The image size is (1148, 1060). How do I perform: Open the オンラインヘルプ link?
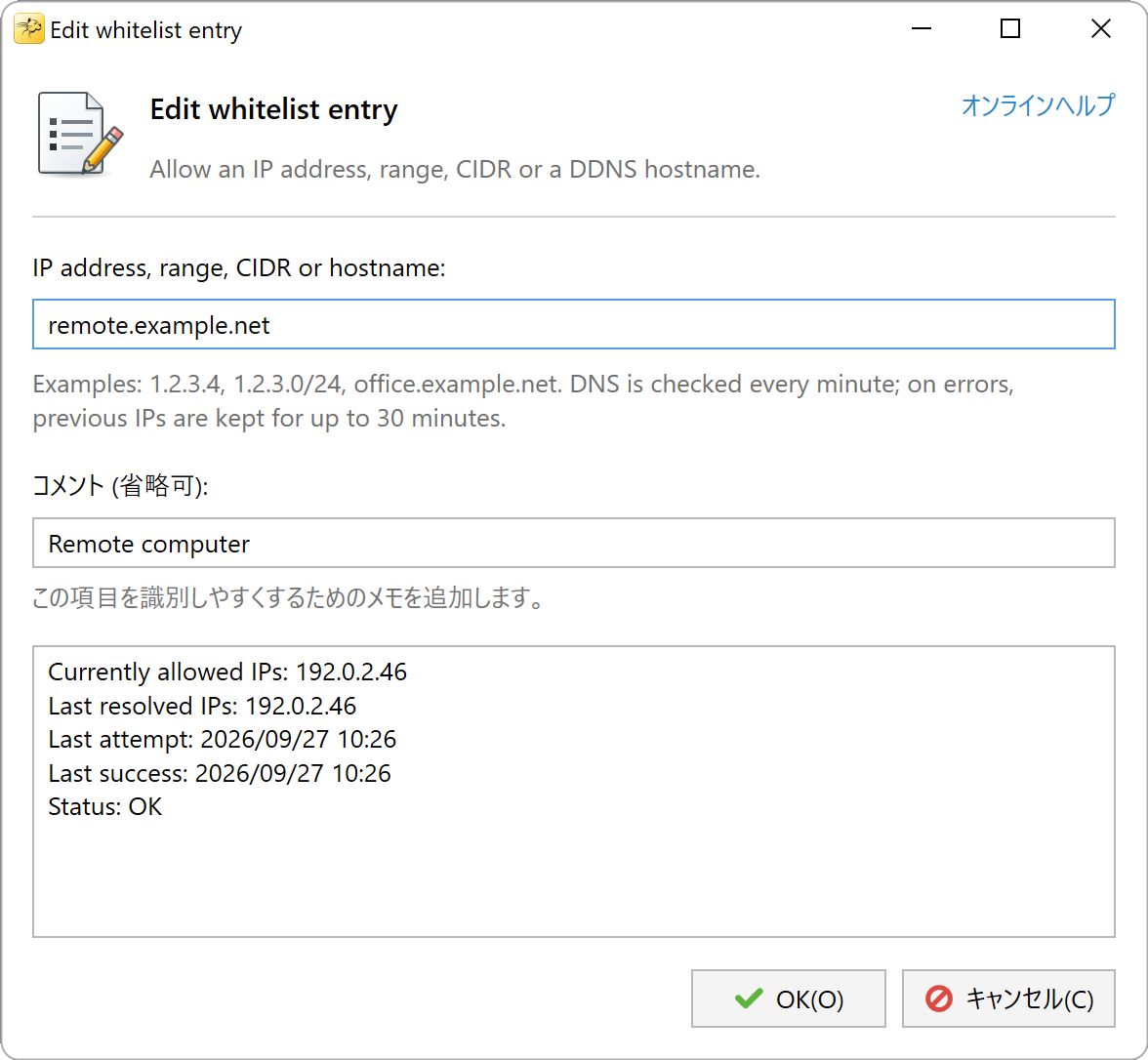[1038, 105]
